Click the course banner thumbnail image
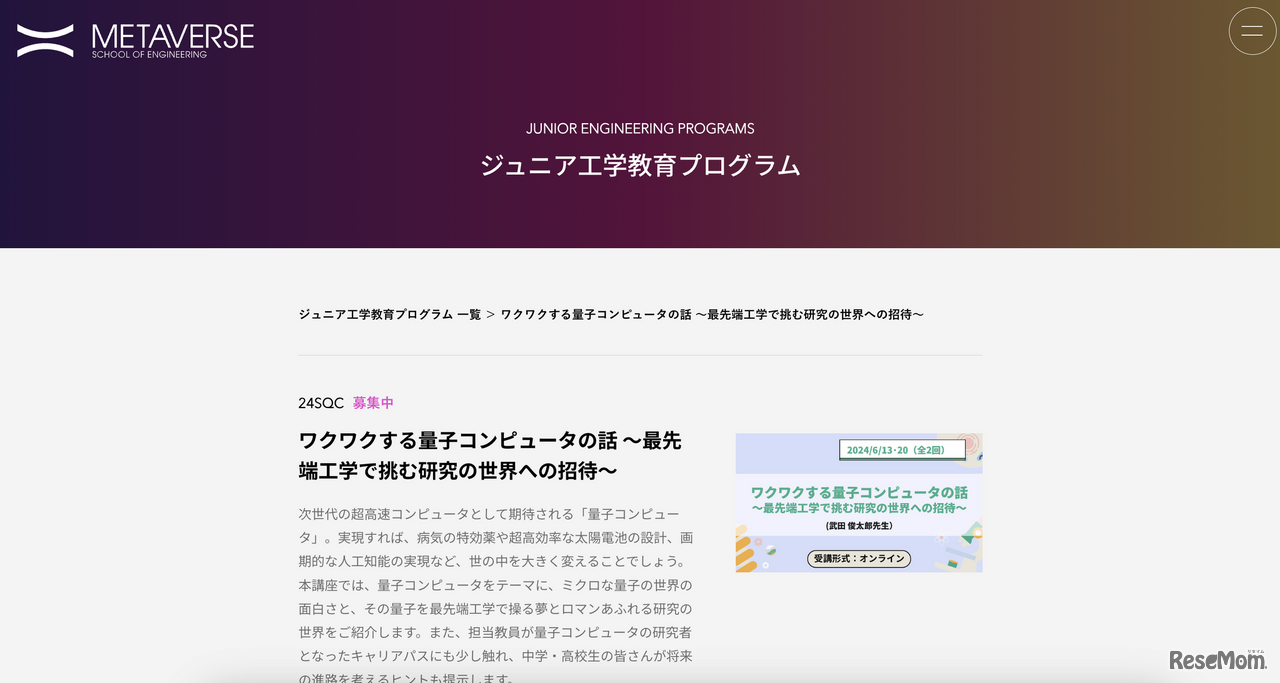 point(859,502)
